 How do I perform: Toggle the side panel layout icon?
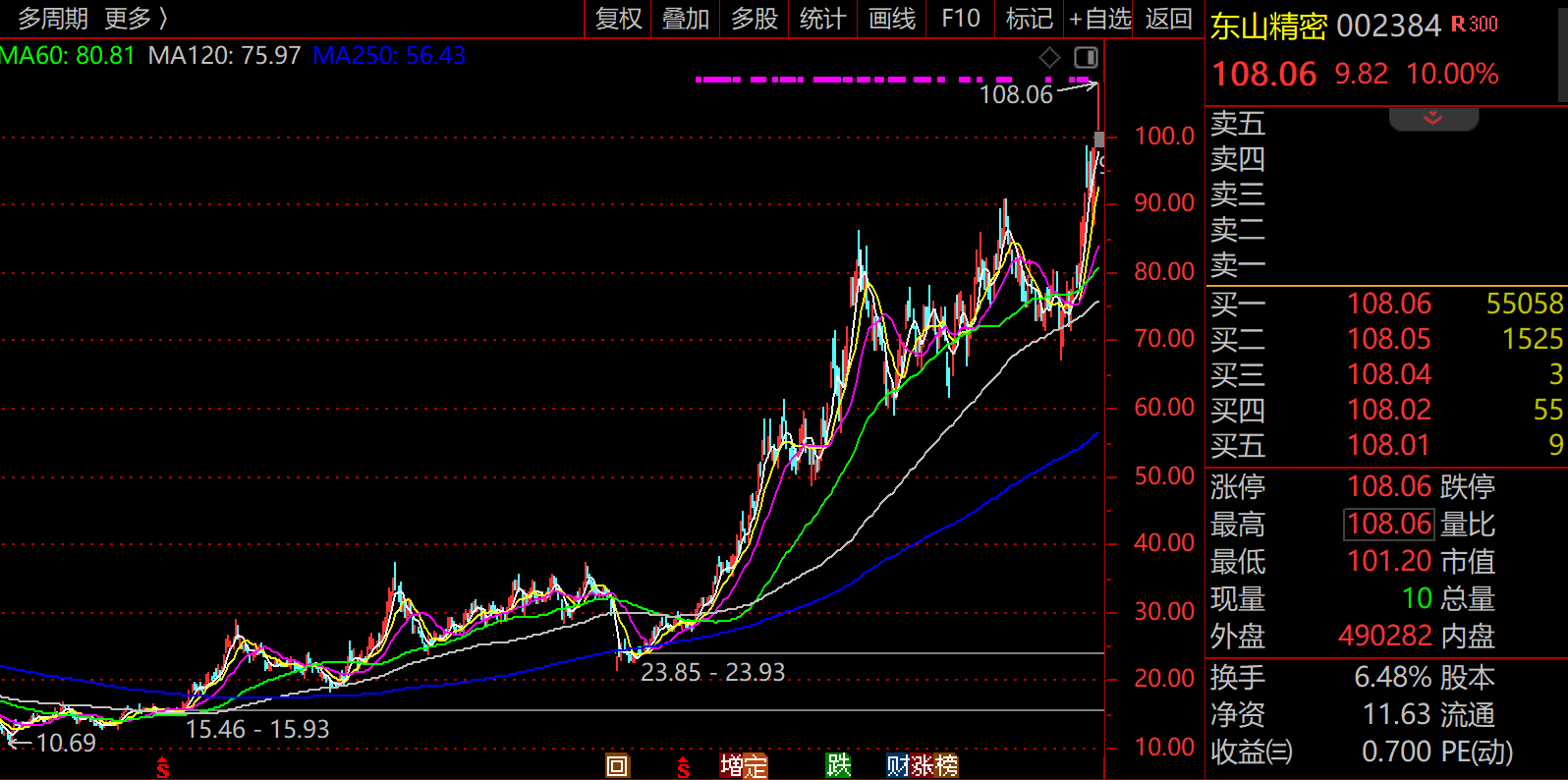pyautogui.click(x=1085, y=58)
